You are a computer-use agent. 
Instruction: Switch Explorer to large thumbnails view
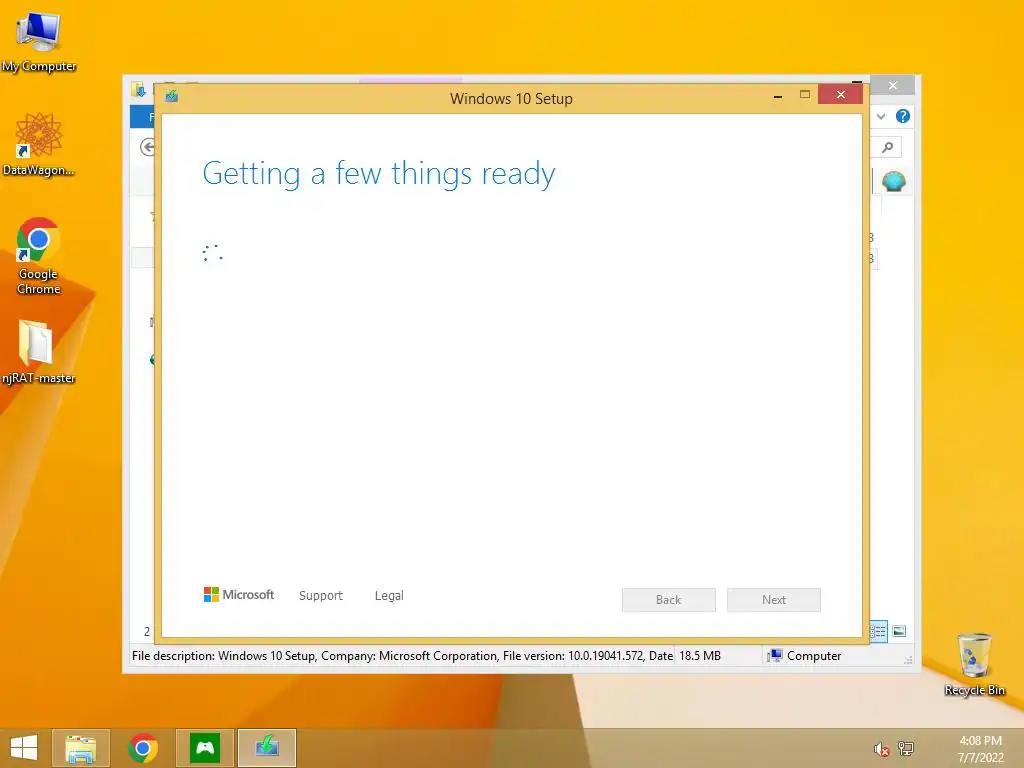(899, 631)
